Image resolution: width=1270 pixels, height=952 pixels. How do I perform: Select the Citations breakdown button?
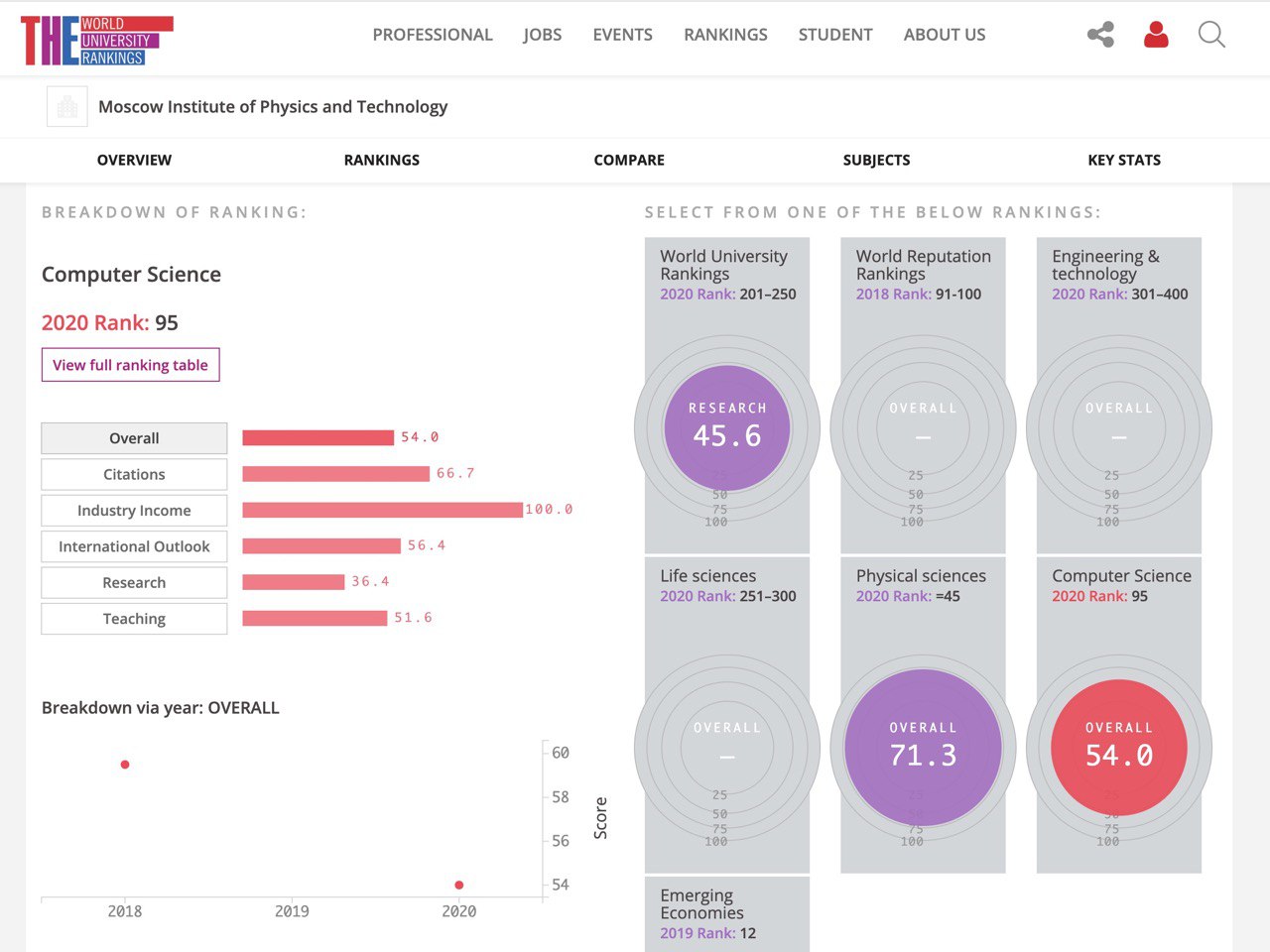(x=134, y=474)
